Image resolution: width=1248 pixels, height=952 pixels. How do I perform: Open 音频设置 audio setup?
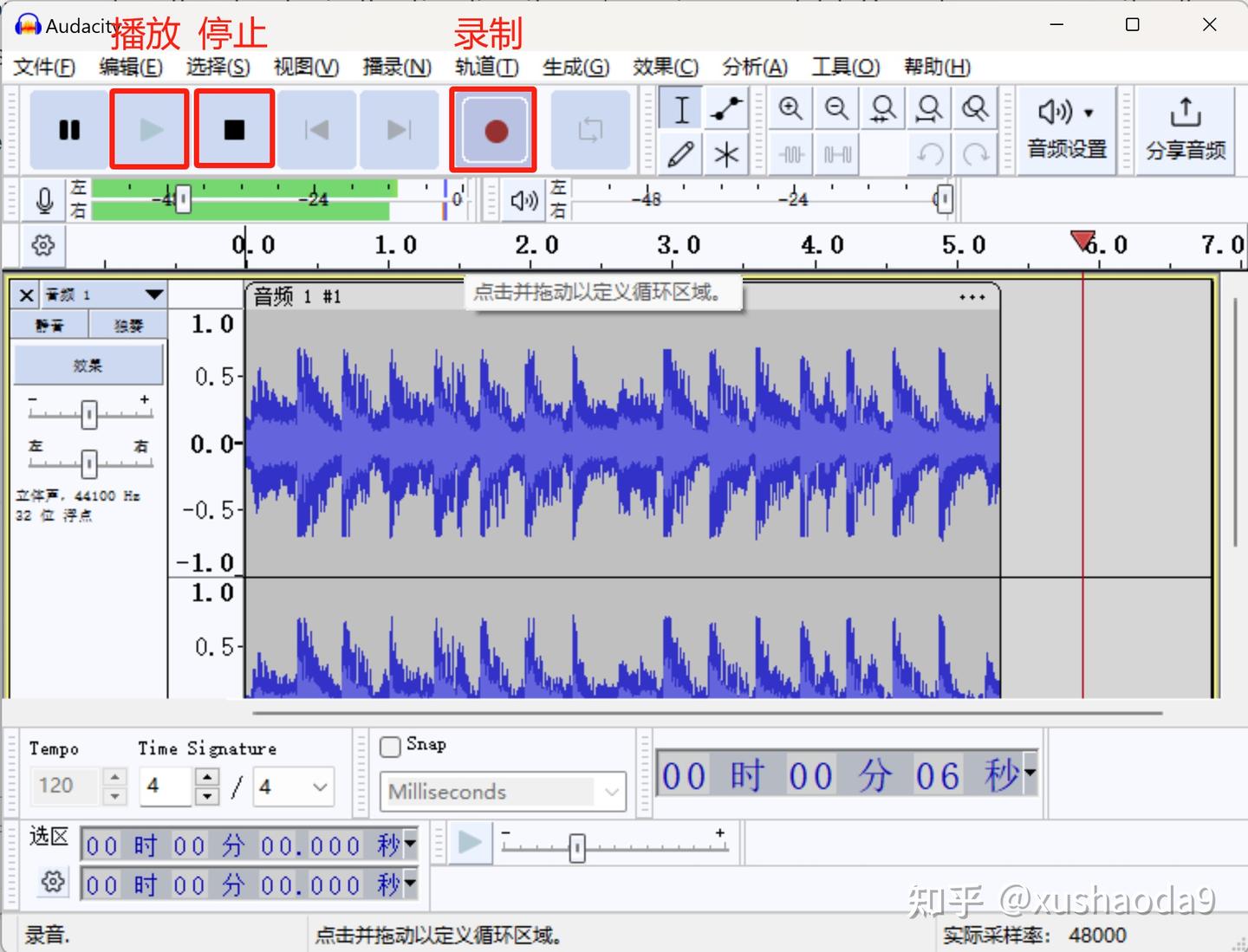click(1064, 130)
